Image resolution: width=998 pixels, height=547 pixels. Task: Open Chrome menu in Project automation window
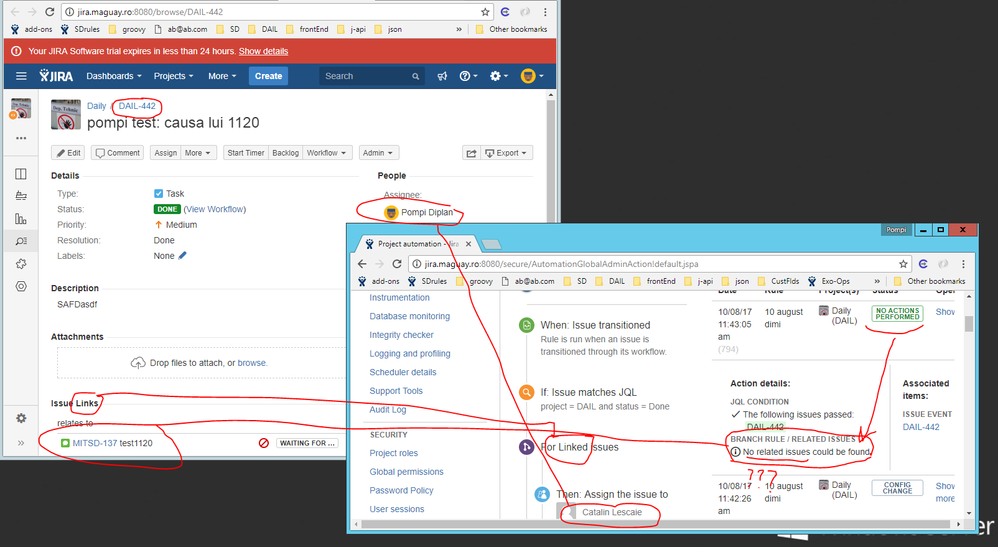[x=963, y=264]
